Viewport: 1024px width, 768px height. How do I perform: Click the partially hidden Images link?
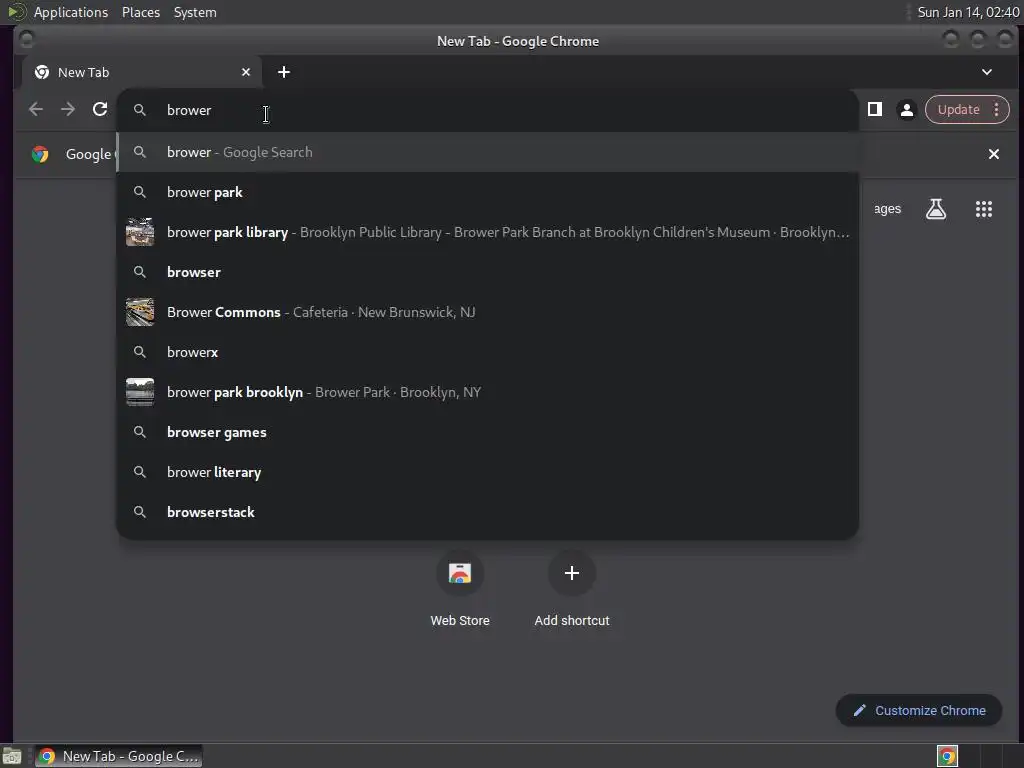coord(888,209)
